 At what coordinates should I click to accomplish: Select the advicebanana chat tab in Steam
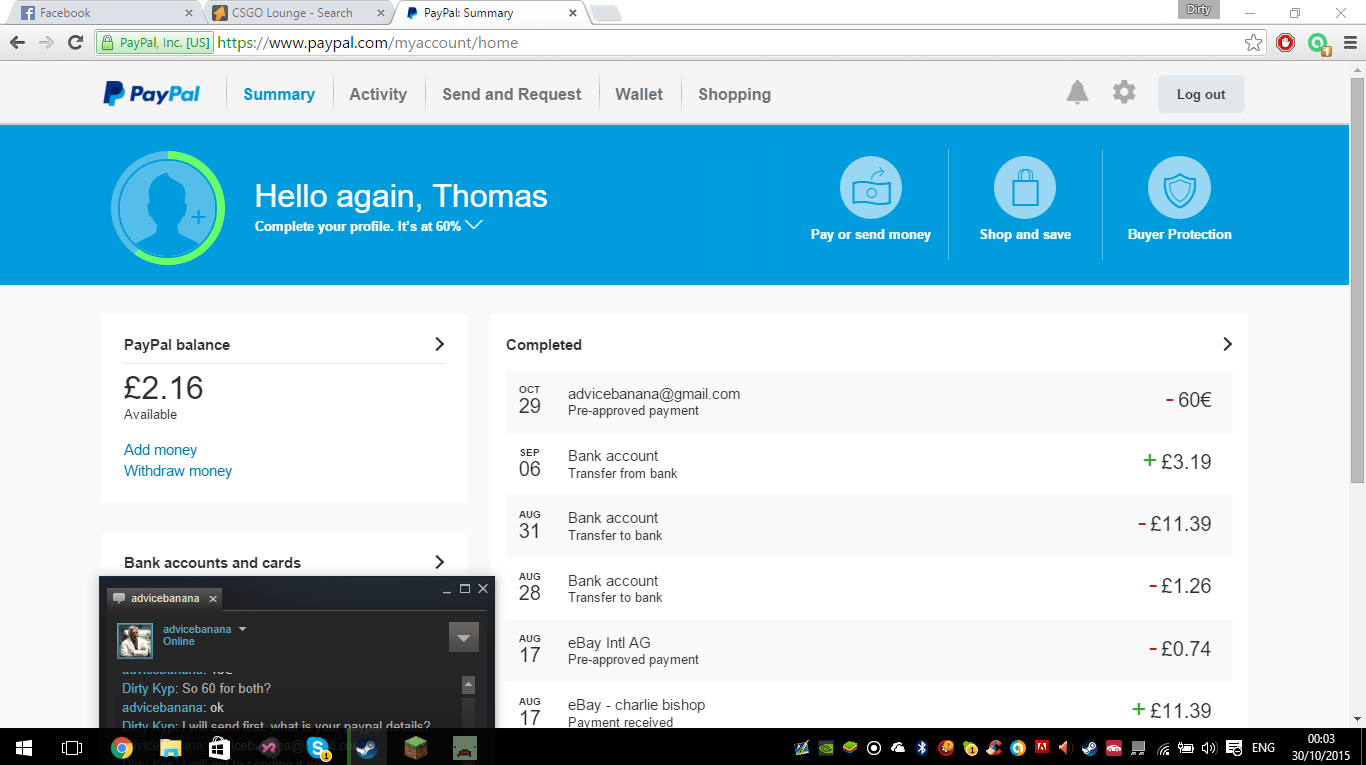click(165, 598)
